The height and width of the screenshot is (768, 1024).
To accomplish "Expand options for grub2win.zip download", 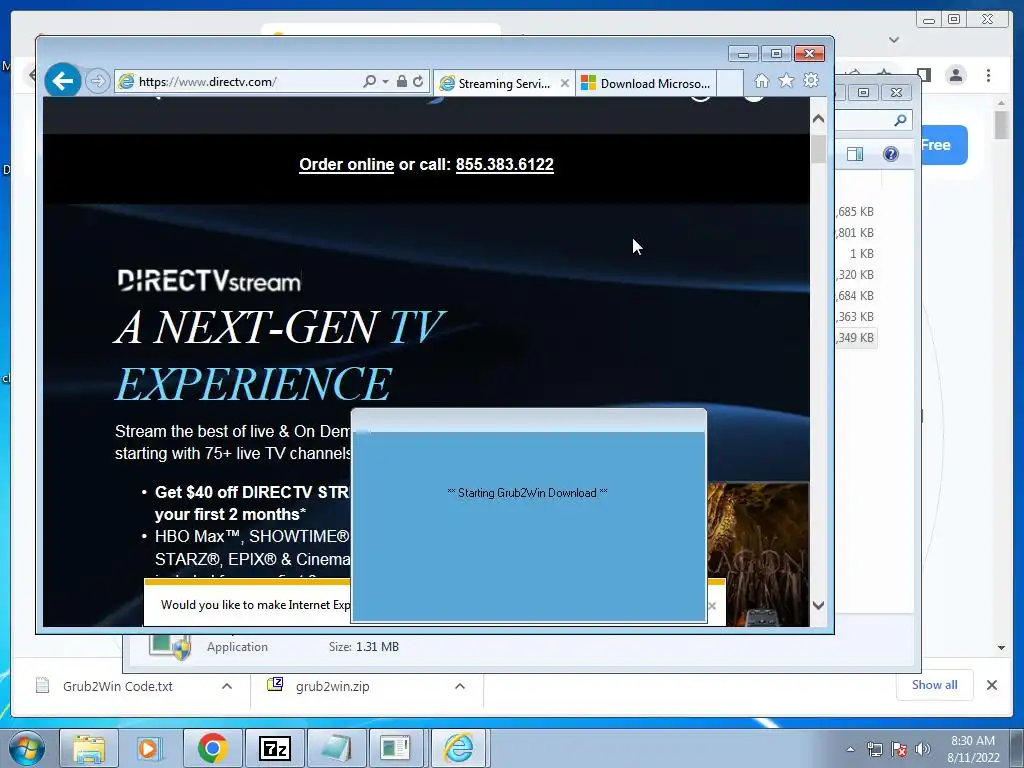I will coord(460,686).
